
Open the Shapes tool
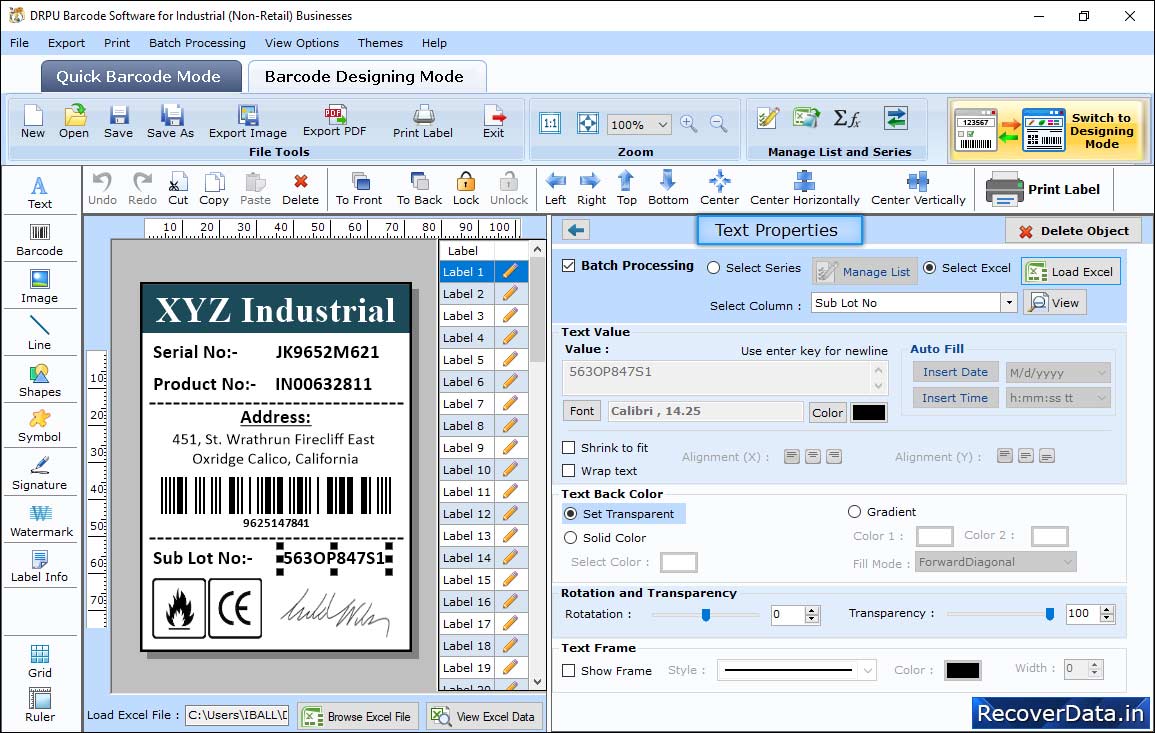(x=40, y=381)
